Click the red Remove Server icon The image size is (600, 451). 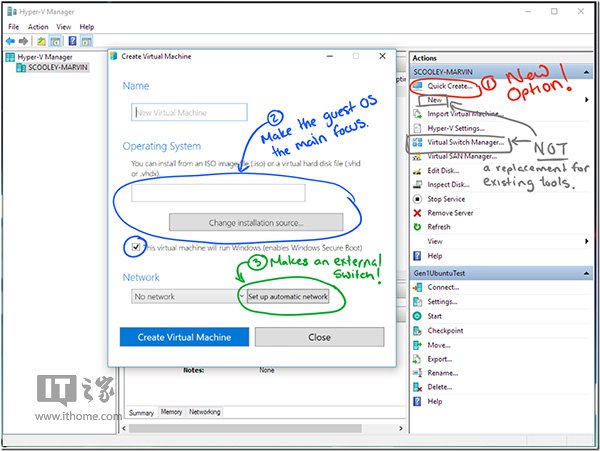coord(417,213)
